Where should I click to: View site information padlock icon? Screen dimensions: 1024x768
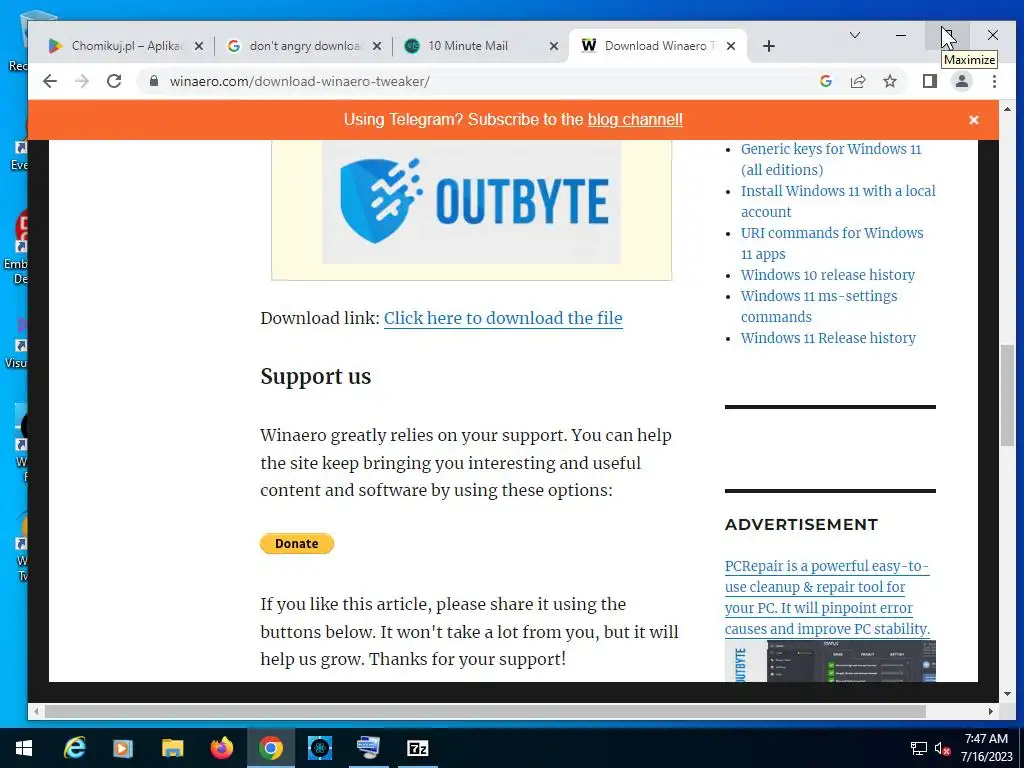(153, 81)
